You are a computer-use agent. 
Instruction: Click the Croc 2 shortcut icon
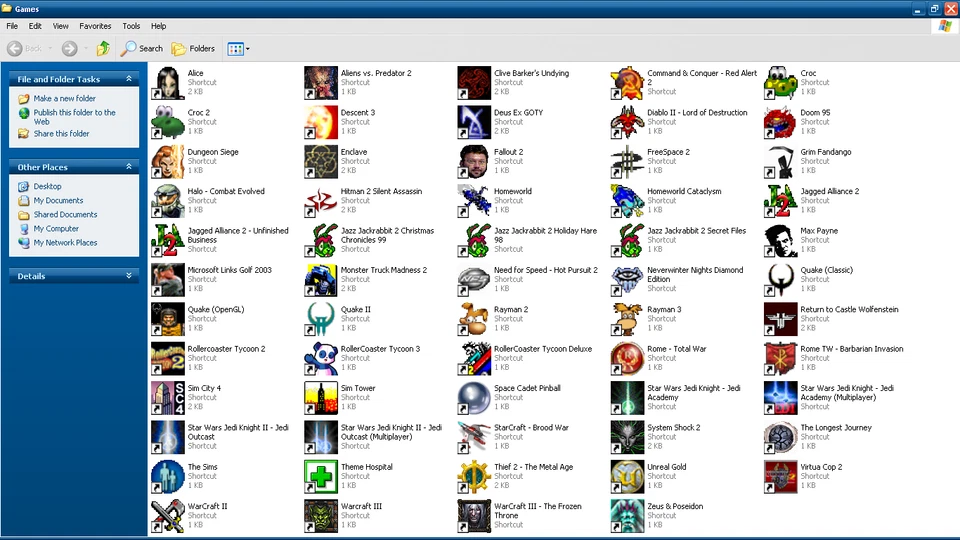tap(168, 122)
